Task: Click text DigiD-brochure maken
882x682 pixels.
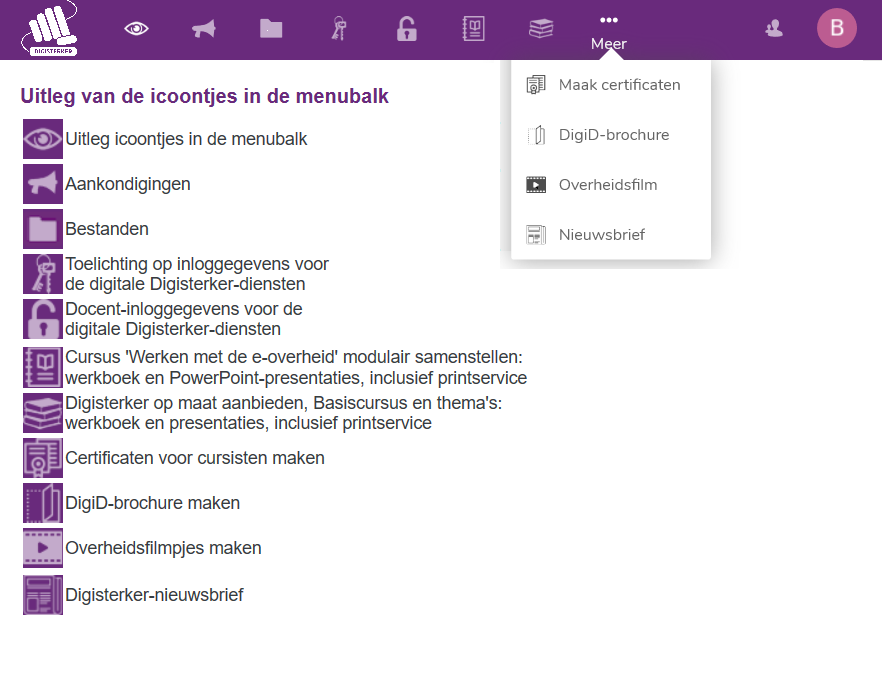Action: coord(152,503)
